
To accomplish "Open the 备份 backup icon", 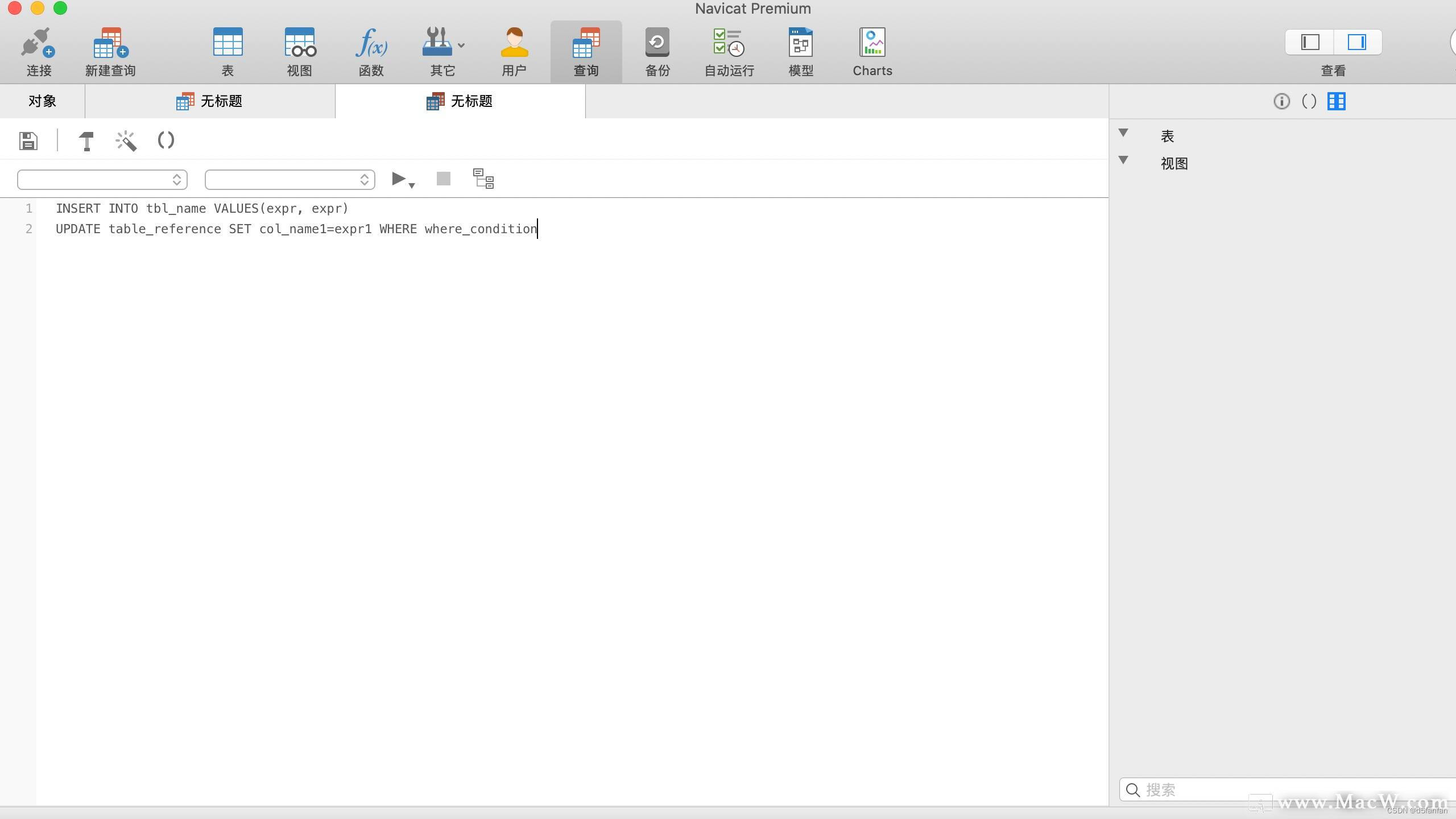I will 657,42.
